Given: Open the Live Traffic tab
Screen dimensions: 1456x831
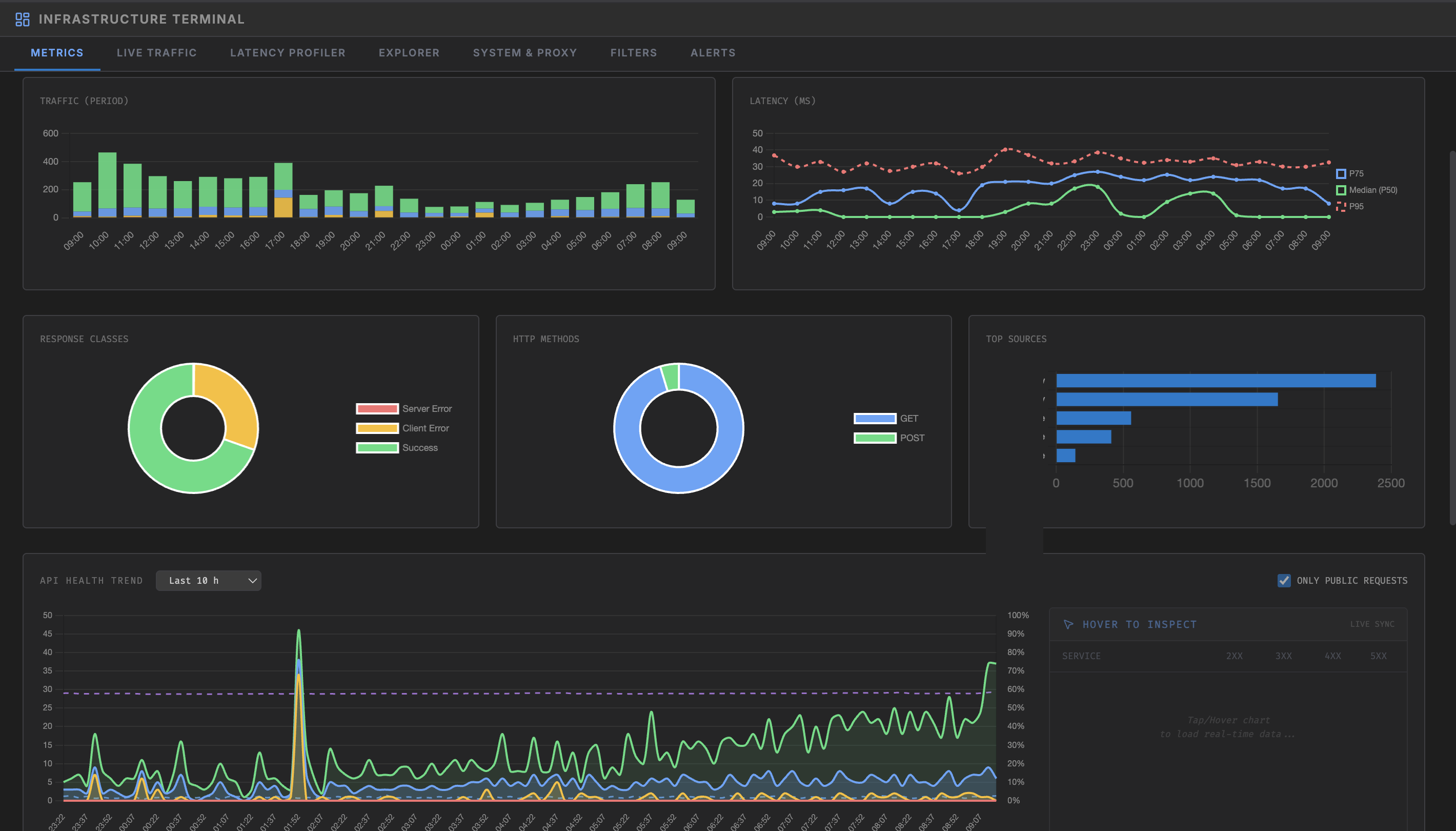Looking at the screenshot, I should pos(157,52).
